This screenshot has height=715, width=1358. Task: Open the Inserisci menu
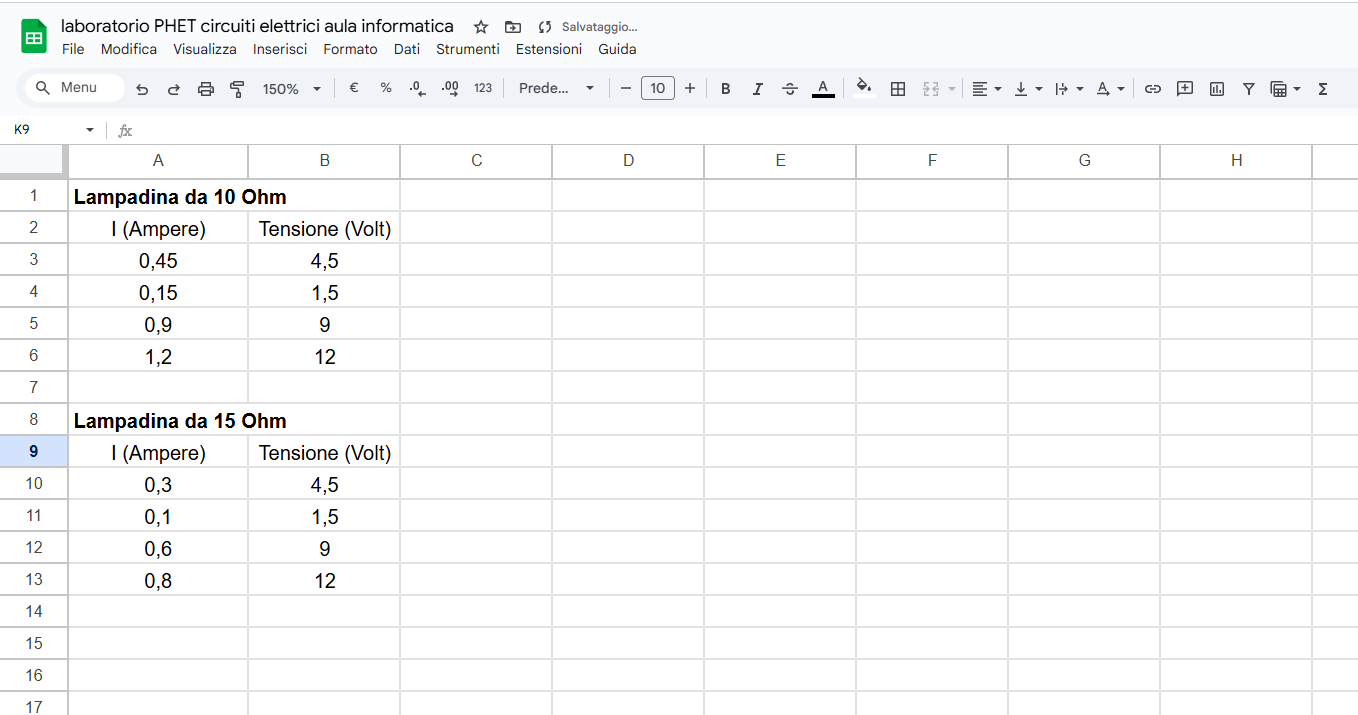(280, 49)
